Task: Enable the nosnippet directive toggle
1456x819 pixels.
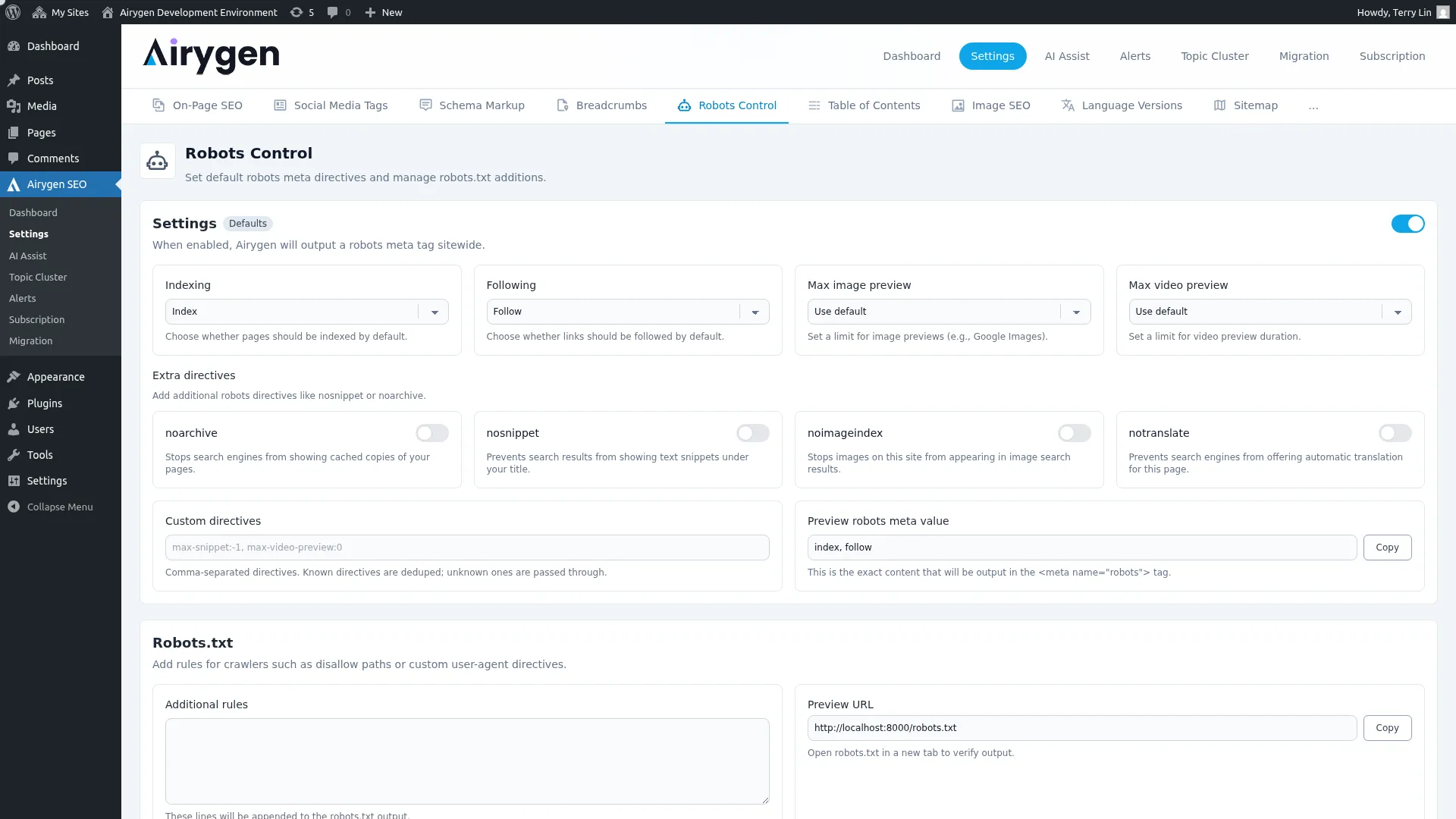Action: click(x=753, y=433)
